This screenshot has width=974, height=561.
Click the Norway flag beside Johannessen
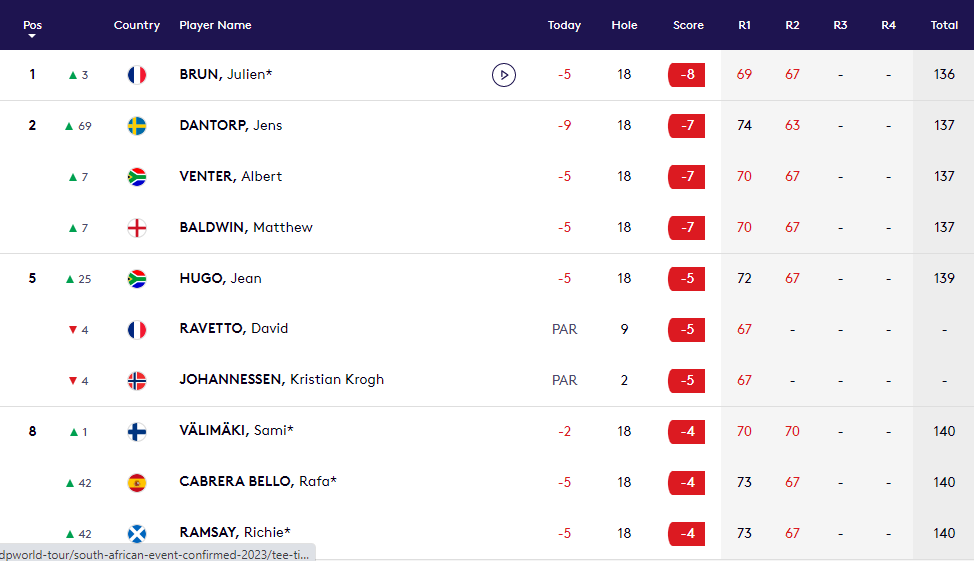pos(137,380)
